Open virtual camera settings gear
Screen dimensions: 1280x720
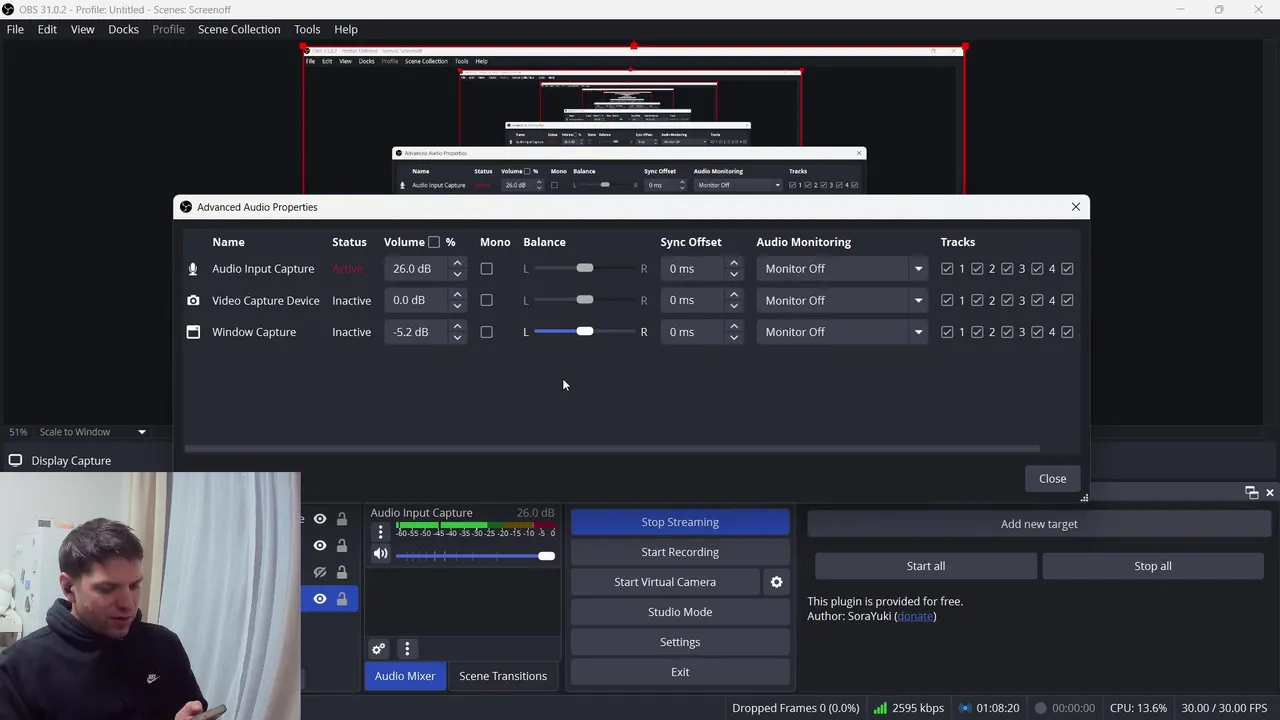pos(776,582)
